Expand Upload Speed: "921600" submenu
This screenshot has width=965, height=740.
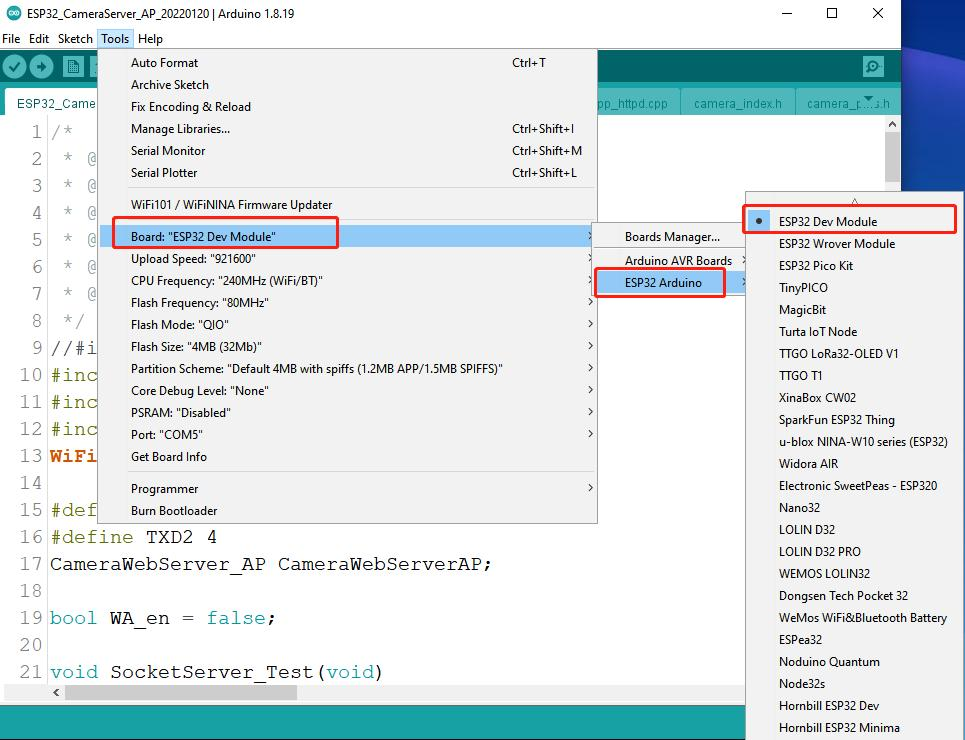coord(348,259)
